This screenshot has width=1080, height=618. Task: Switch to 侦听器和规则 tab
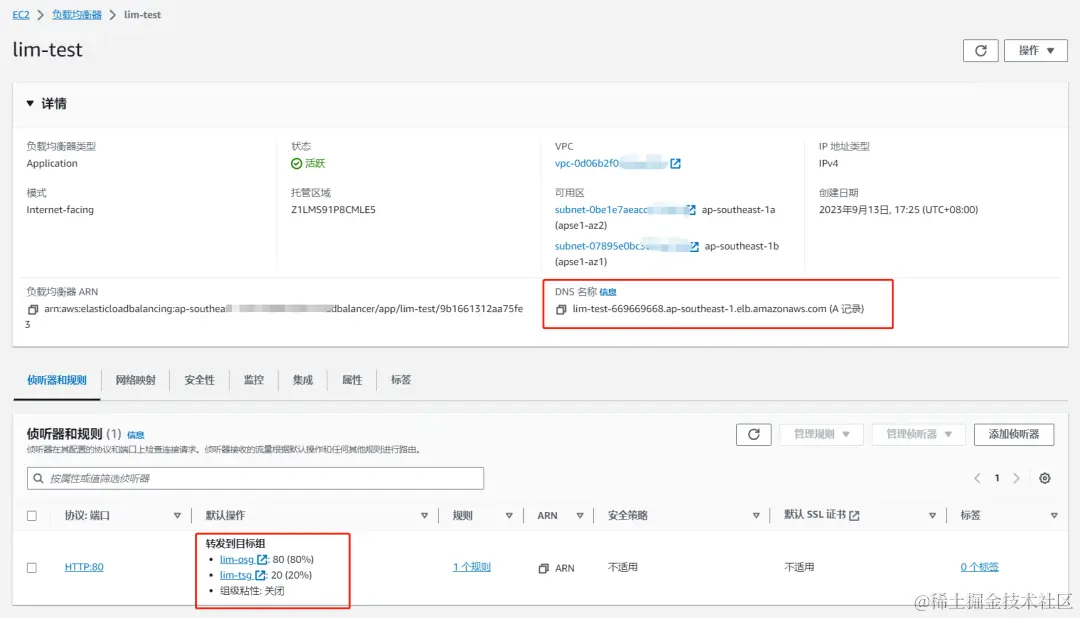(56, 380)
